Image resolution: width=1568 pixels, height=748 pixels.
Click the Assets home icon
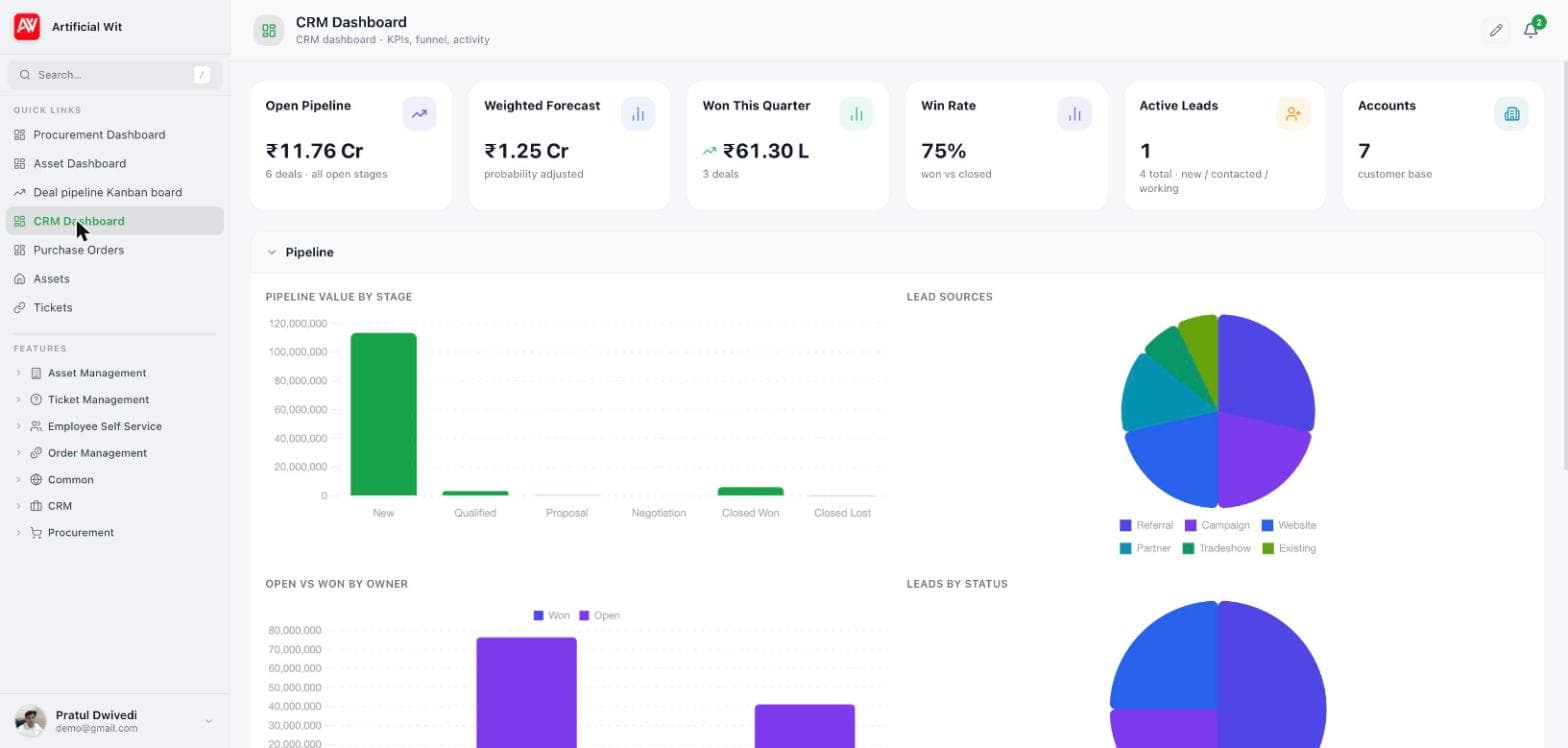pos(20,279)
